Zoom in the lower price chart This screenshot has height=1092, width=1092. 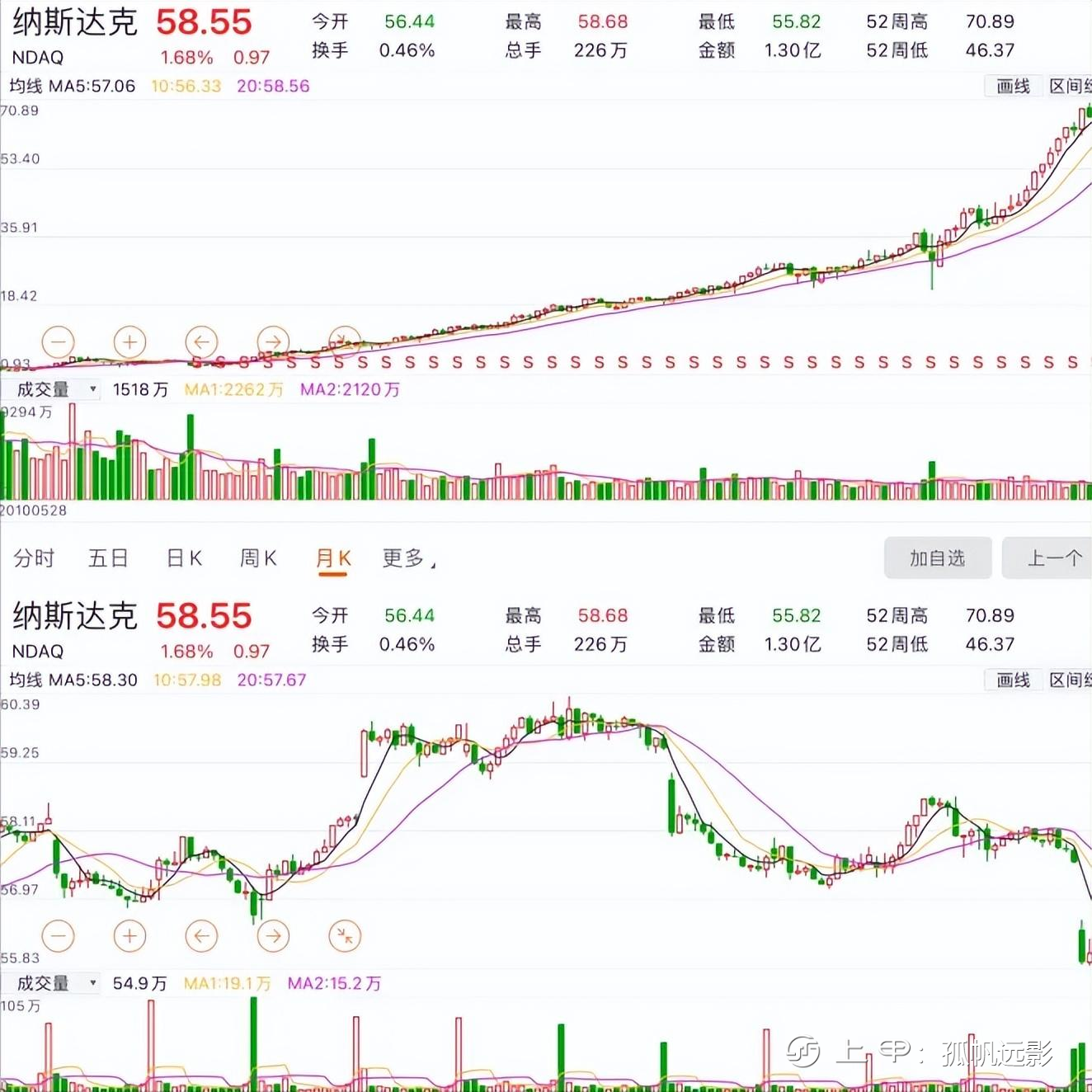[x=129, y=935]
